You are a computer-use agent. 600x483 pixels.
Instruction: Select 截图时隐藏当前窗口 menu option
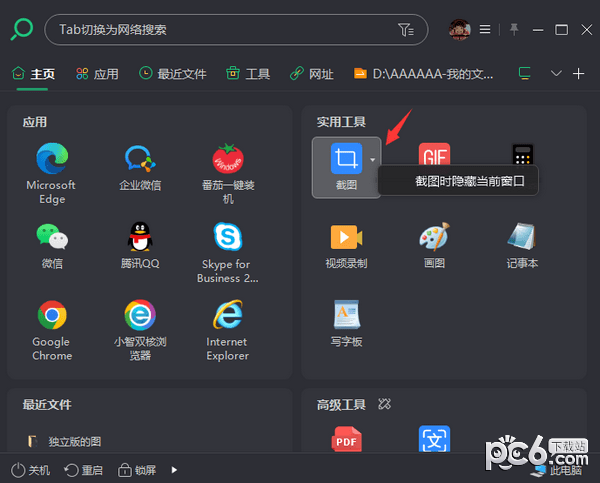point(458,181)
